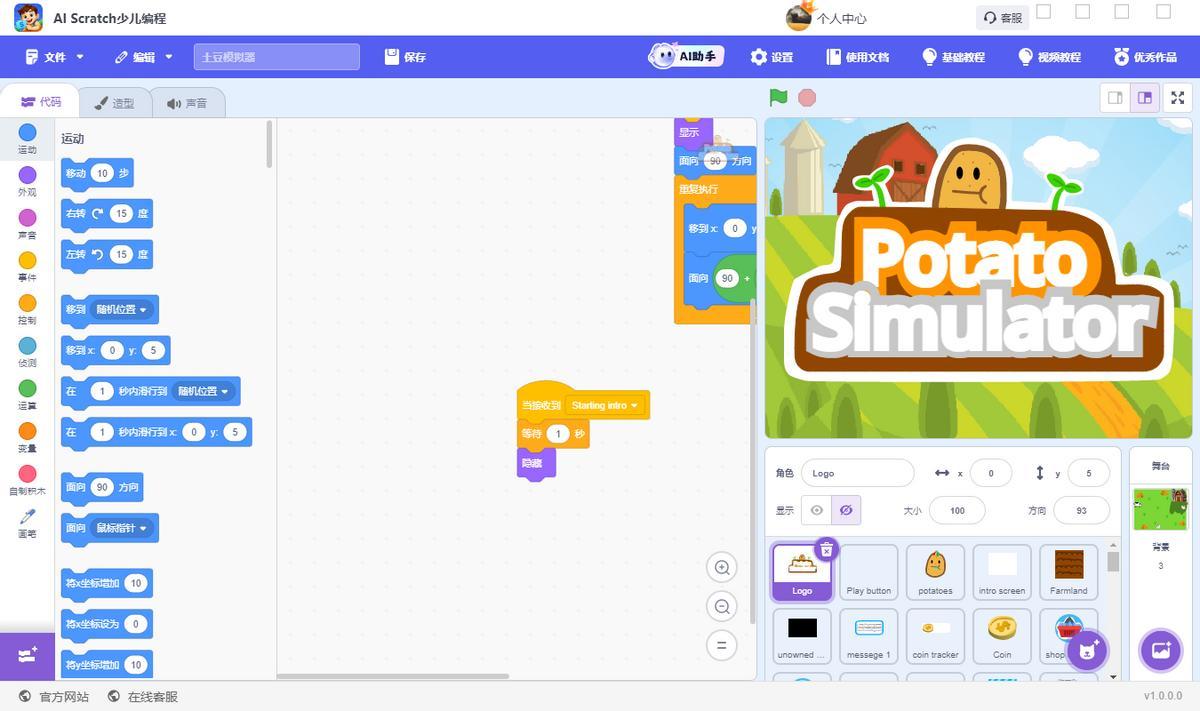The image size is (1200, 711).
Task: Open the add extension button
Action: (x=27, y=655)
